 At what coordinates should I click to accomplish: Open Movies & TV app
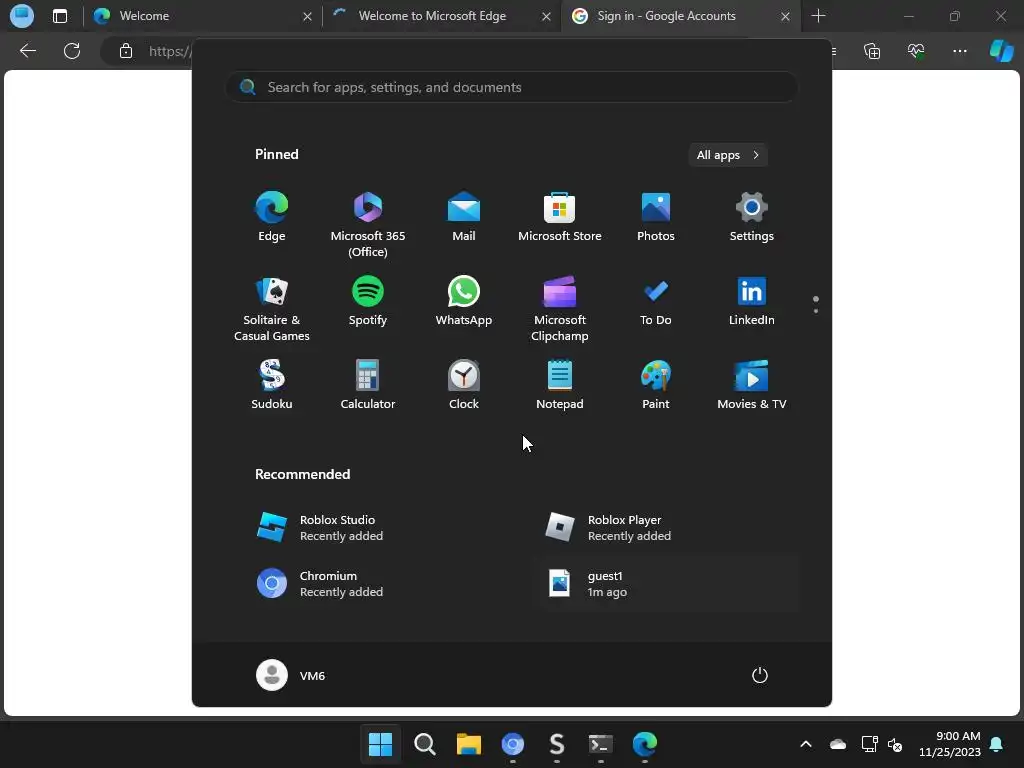pyautogui.click(x=752, y=385)
